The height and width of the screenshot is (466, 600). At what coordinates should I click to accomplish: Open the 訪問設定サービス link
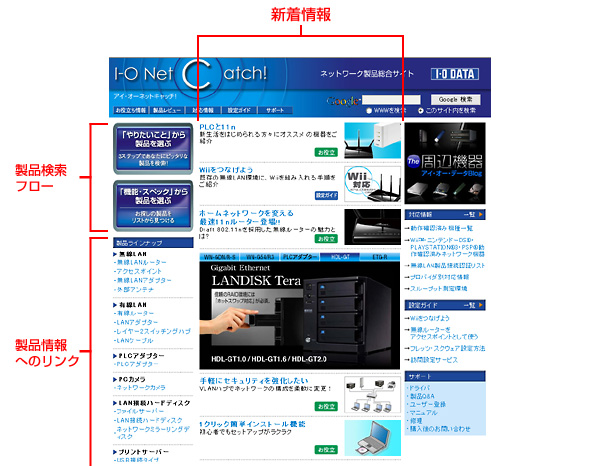point(434,360)
